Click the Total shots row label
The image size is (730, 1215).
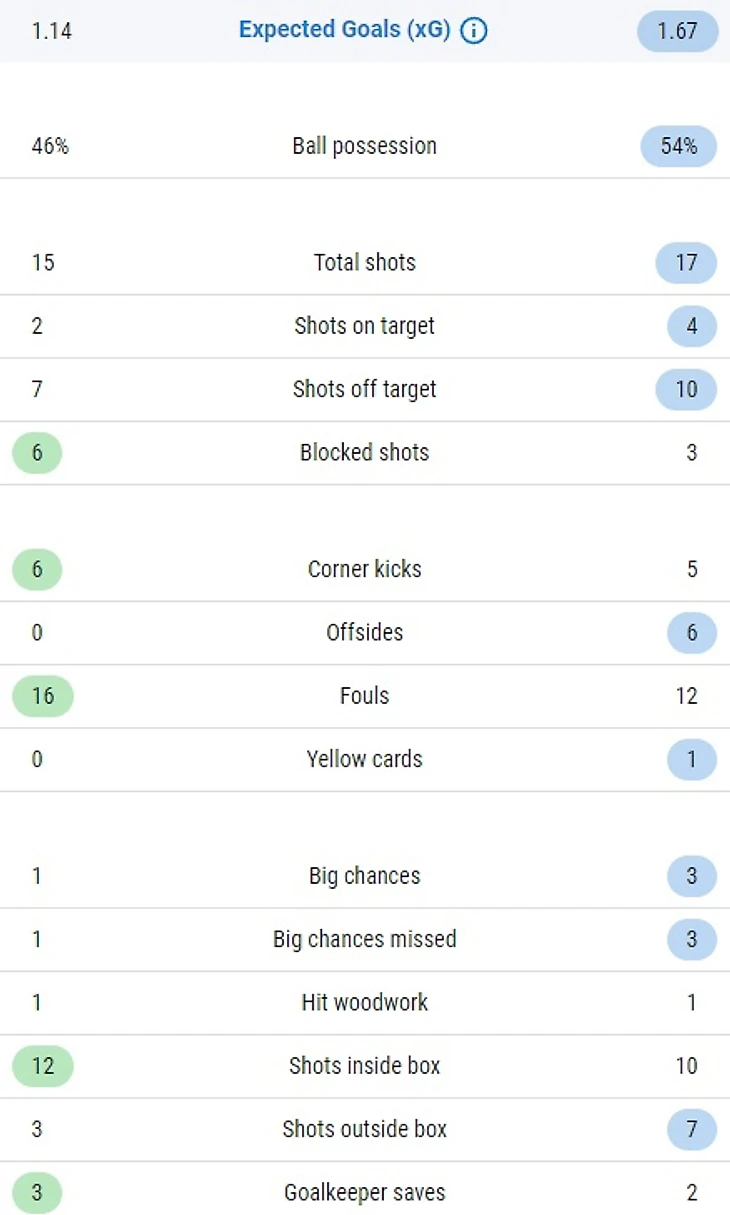(x=364, y=263)
